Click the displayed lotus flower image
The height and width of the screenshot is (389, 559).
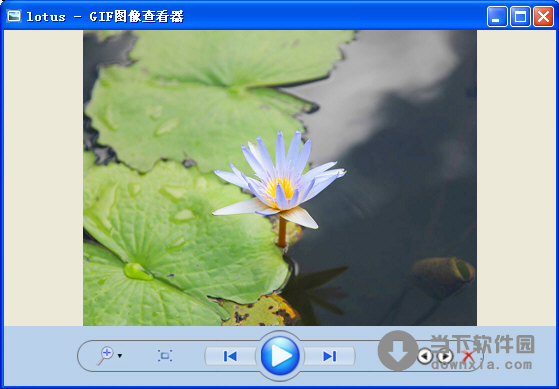(280, 178)
